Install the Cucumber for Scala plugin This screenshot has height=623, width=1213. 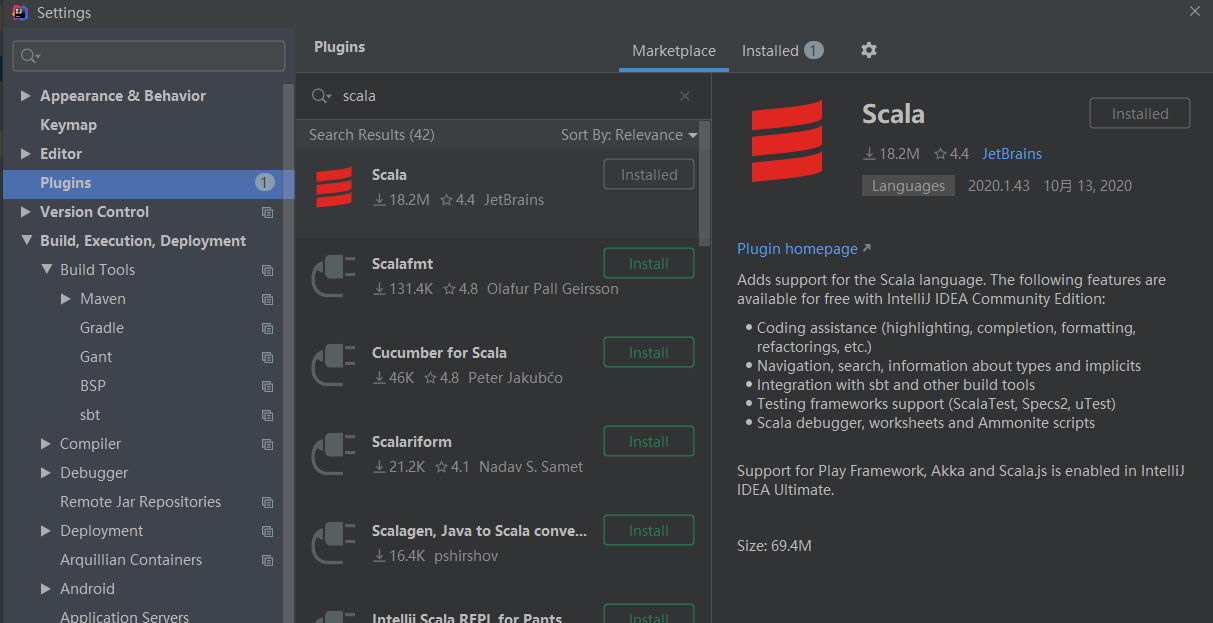[x=649, y=353]
